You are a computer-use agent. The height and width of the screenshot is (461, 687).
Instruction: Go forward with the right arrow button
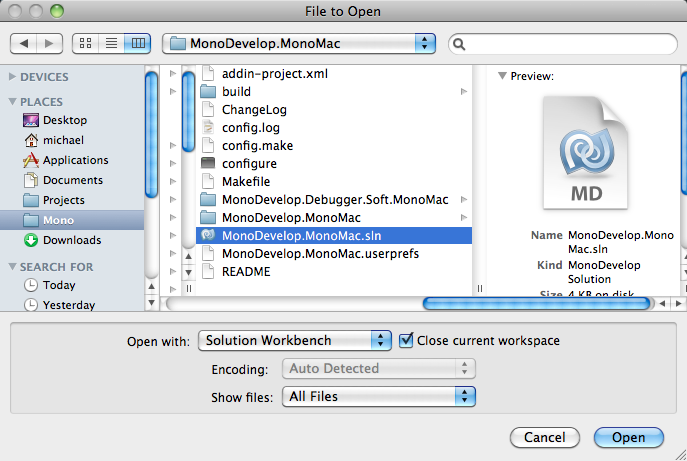[50, 43]
